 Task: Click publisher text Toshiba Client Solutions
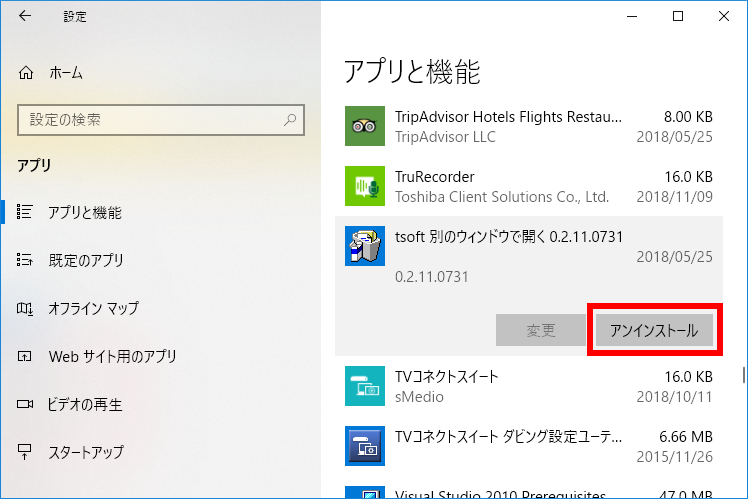502,197
